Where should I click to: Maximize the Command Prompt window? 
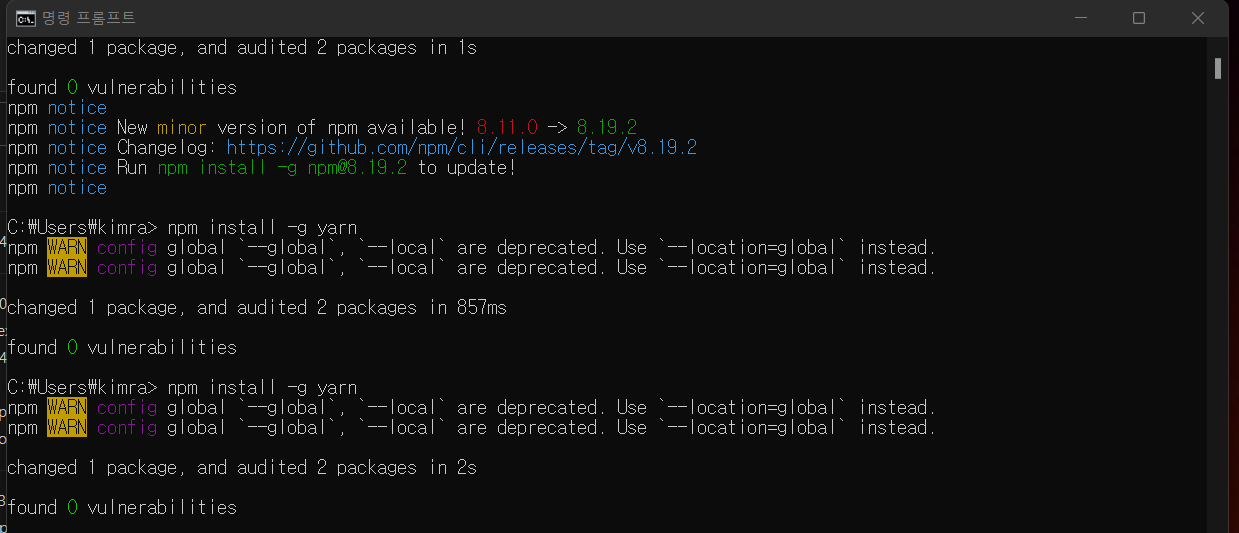click(1138, 18)
